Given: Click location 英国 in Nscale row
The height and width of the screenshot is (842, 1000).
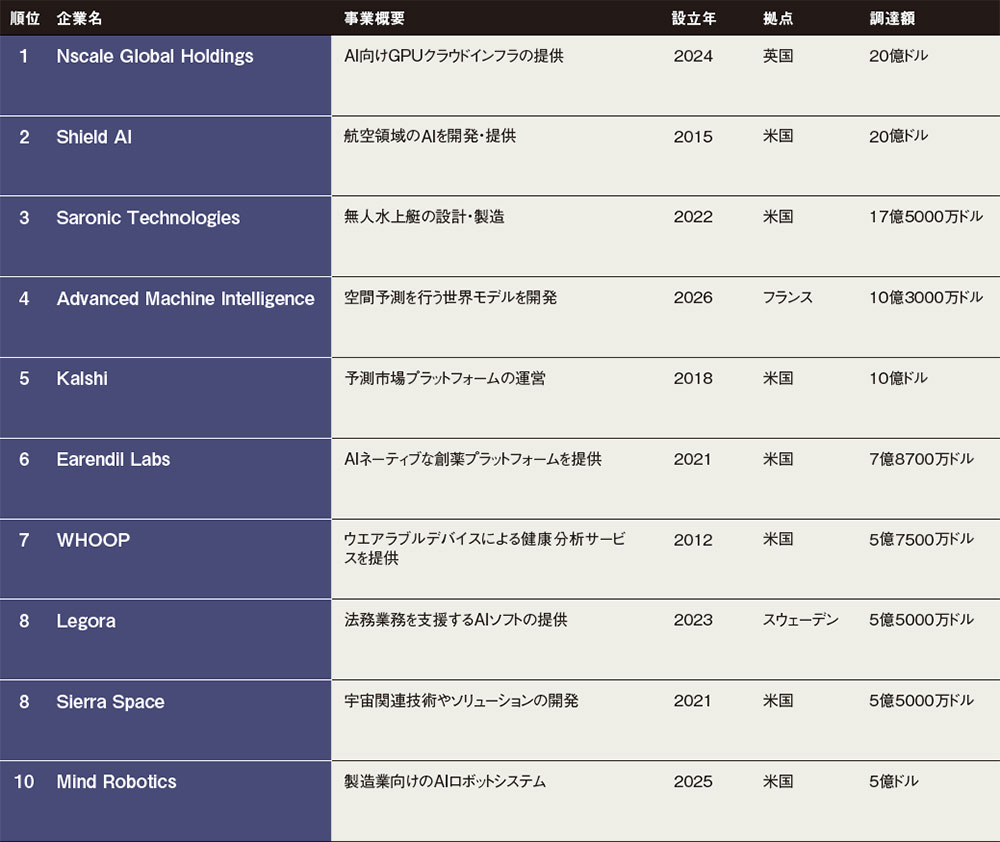Looking at the screenshot, I should [x=778, y=56].
